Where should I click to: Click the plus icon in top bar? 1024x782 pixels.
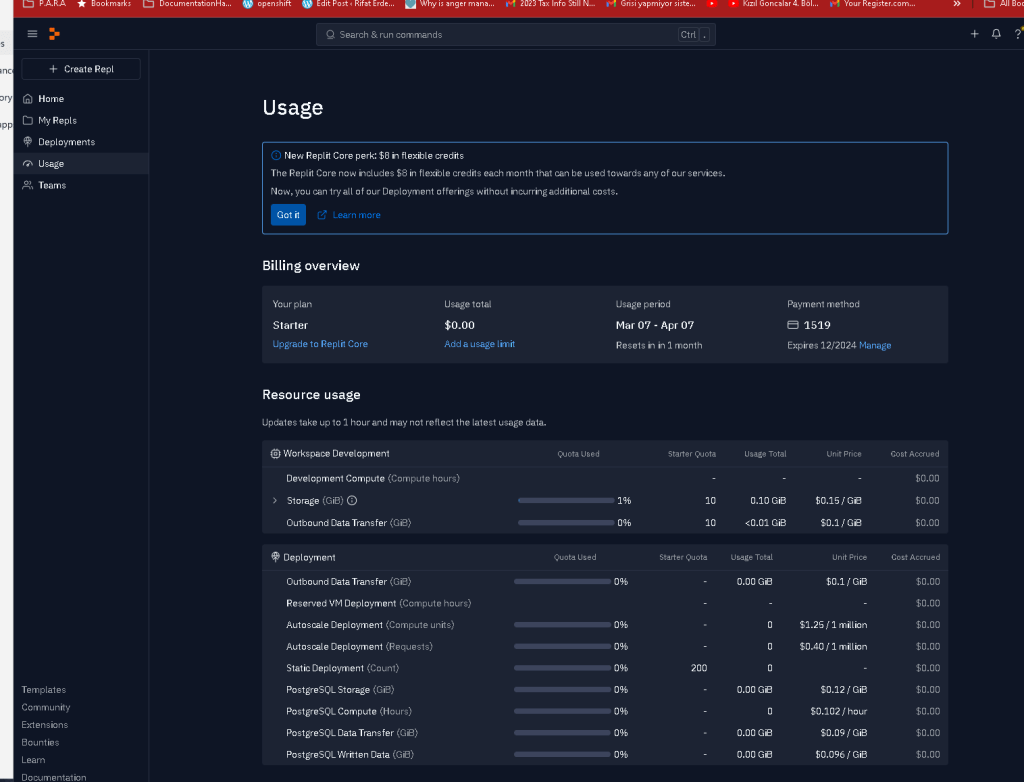[974, 34]
